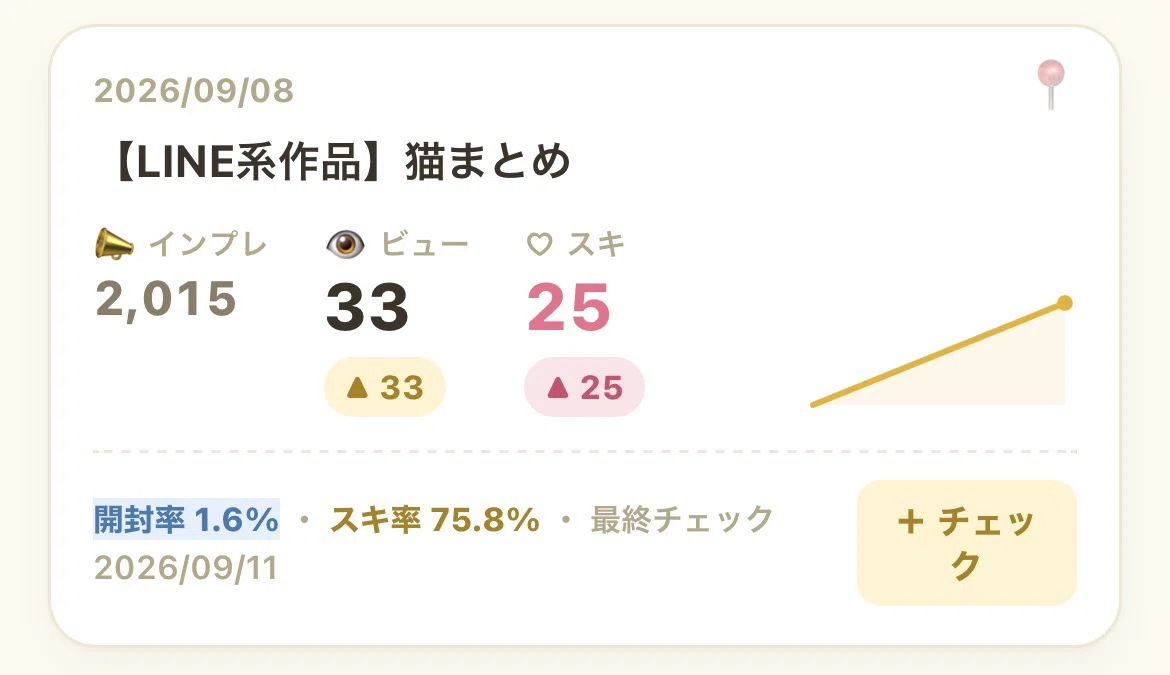Click the heart icon beside スキ
This screenshot has width=1170, height=675.
pyautogui.click(x=539, y=245)
